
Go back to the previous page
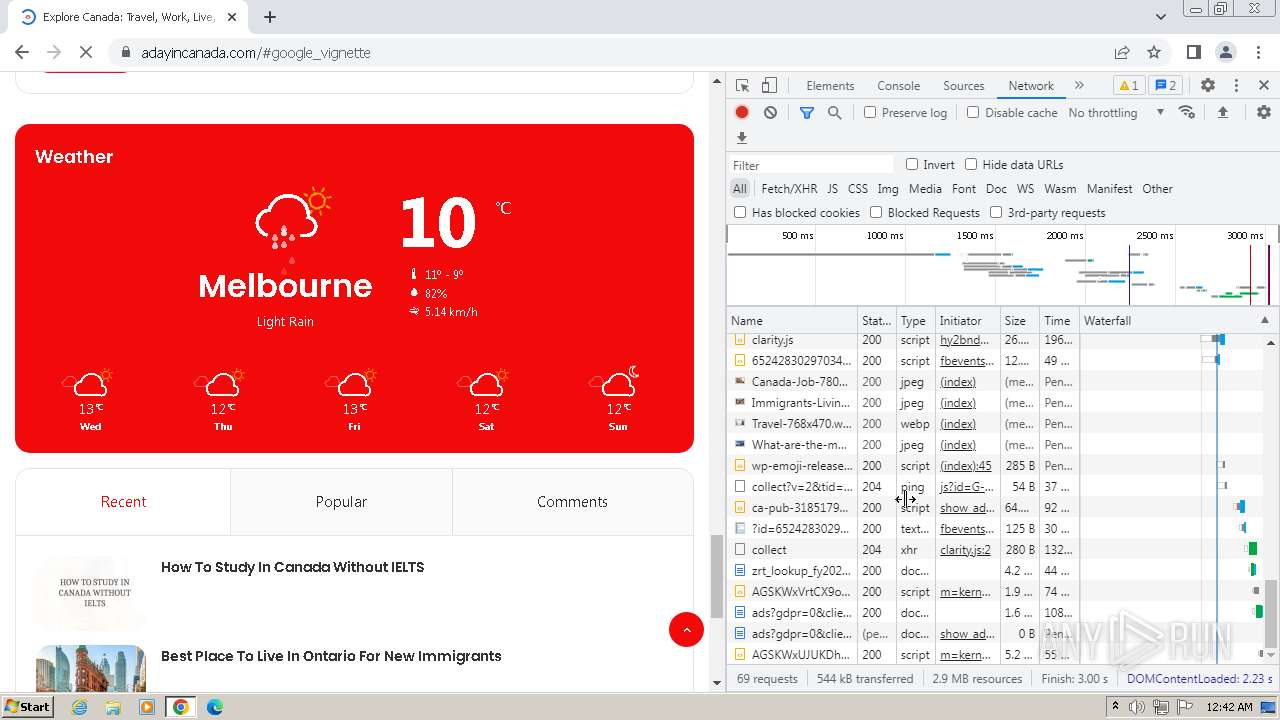click(x=22, y=53)
